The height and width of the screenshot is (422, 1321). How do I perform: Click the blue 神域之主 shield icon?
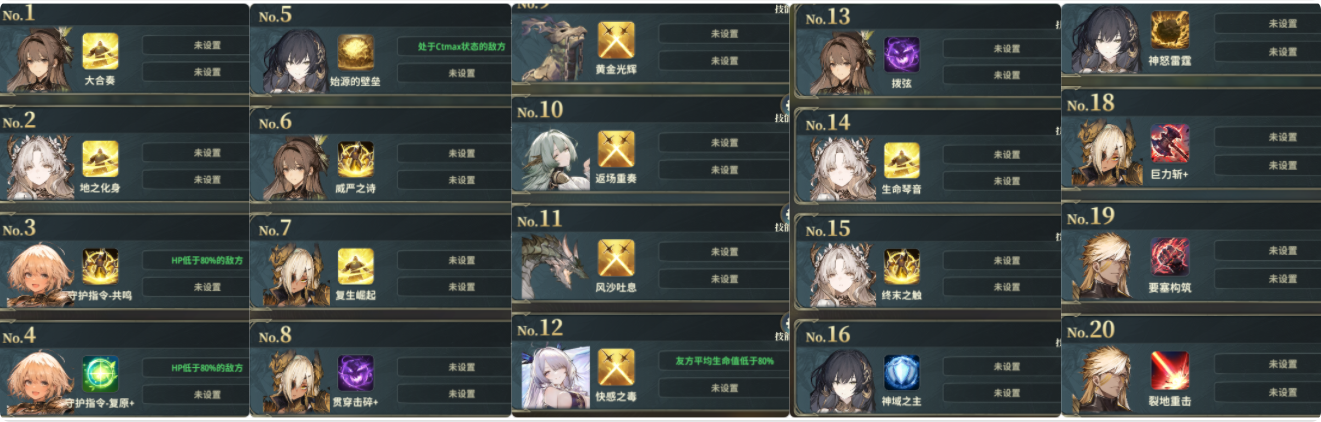(x=901, y=373)
